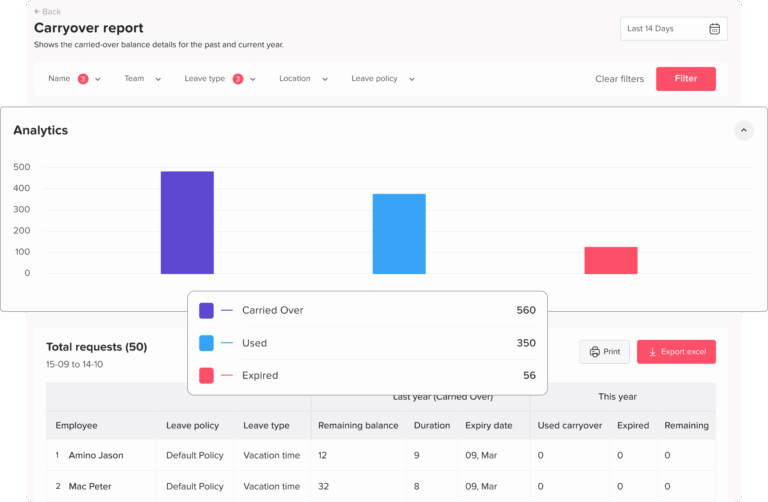
Task: Click the This year group header
Action: click(x=617, y=397)
